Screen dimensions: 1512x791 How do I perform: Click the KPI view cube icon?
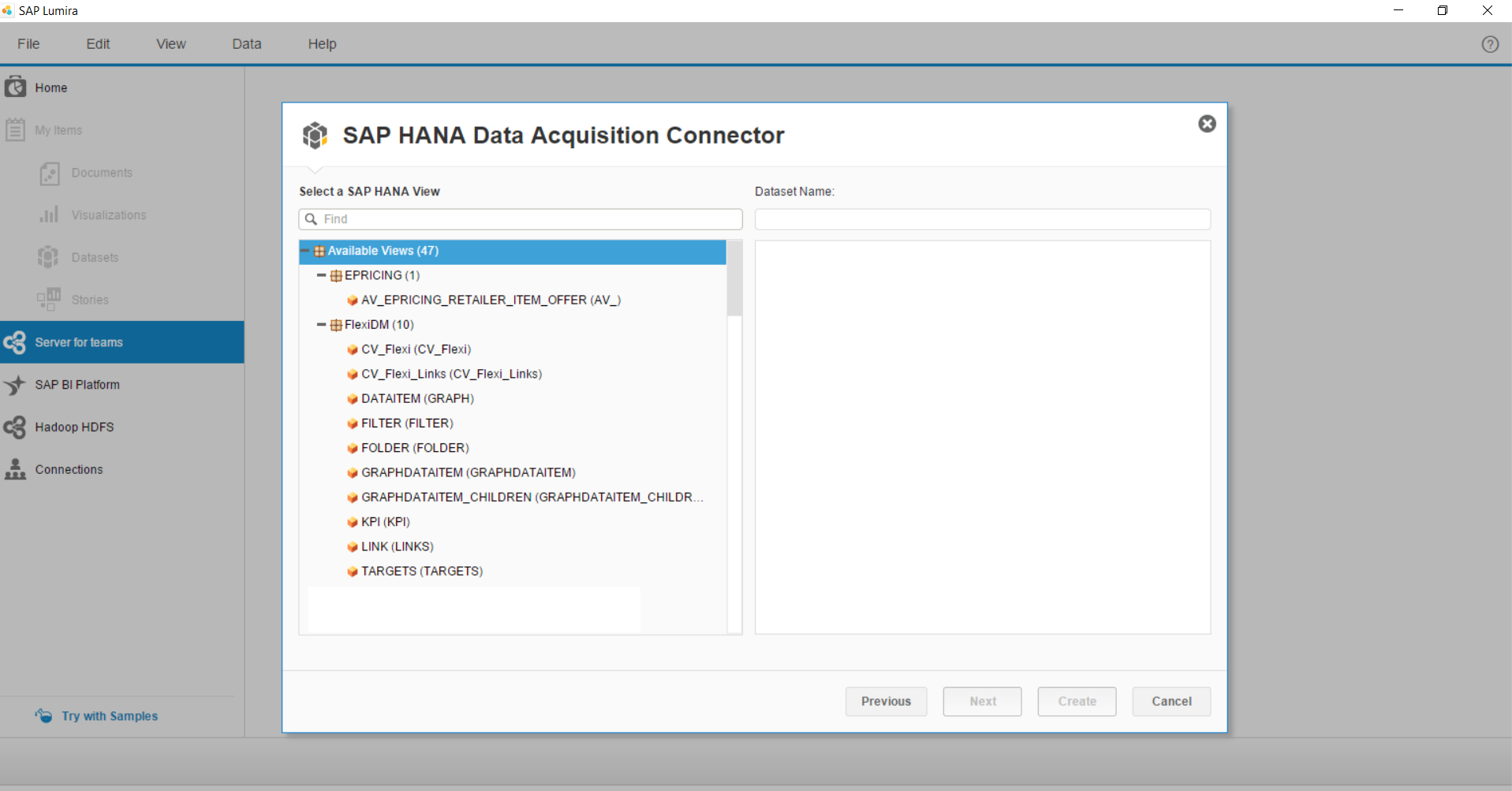353,522
